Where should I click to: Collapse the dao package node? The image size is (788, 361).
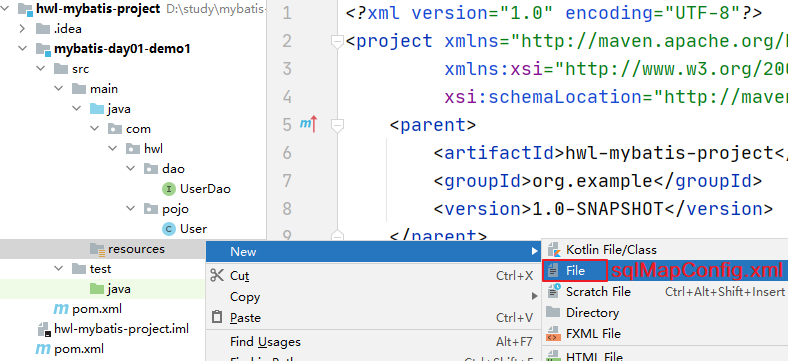[x=131, y=168]
